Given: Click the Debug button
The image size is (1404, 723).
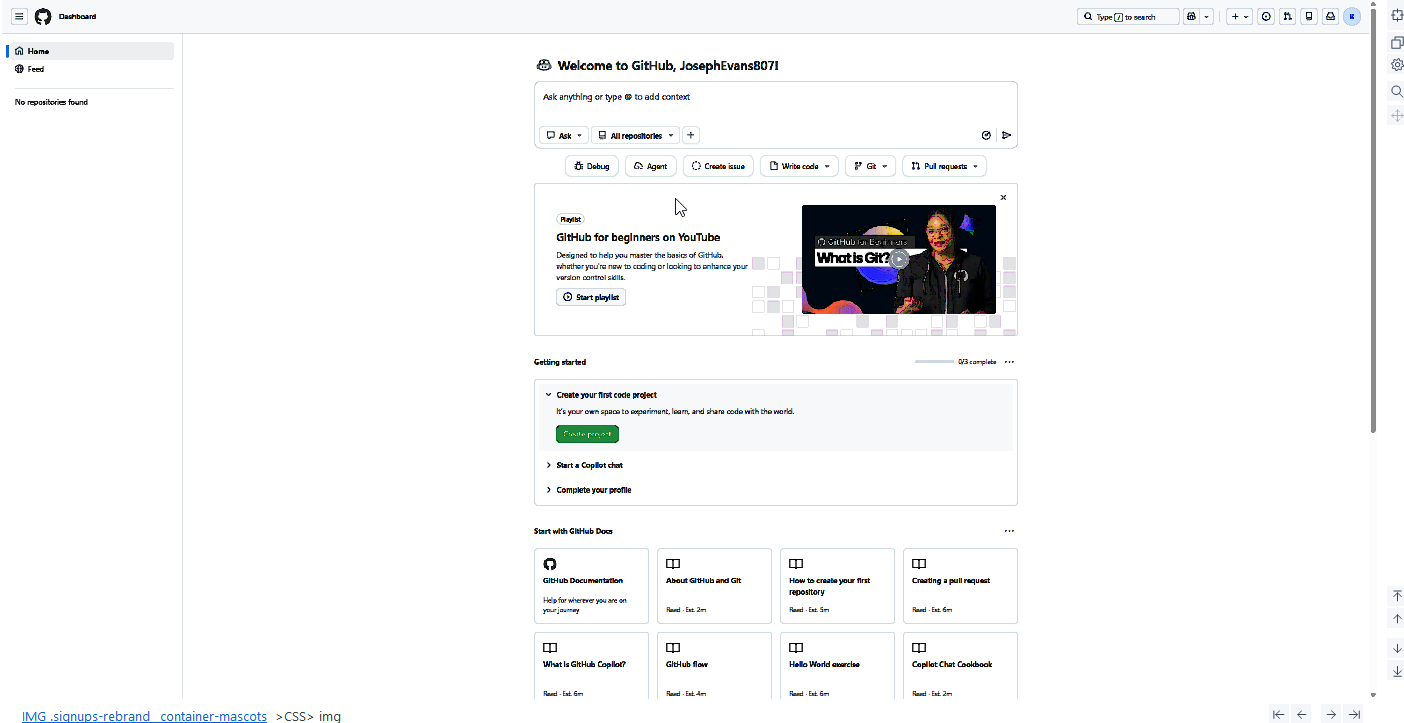Looking at the screenshot, I should 592,166.
